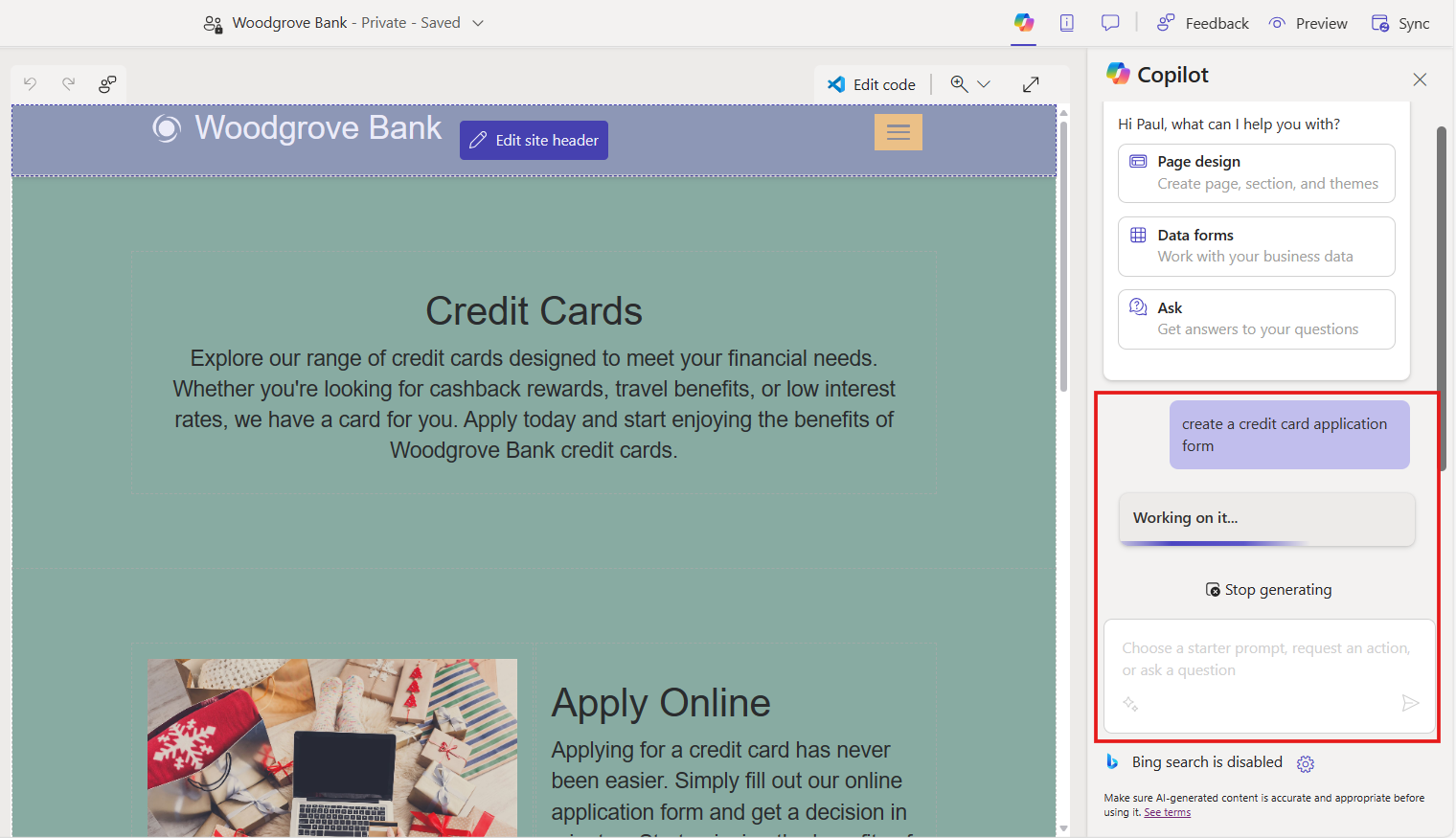
Task: Open the zoom level dropdown chevron
Action: click(x=982, y=84)
